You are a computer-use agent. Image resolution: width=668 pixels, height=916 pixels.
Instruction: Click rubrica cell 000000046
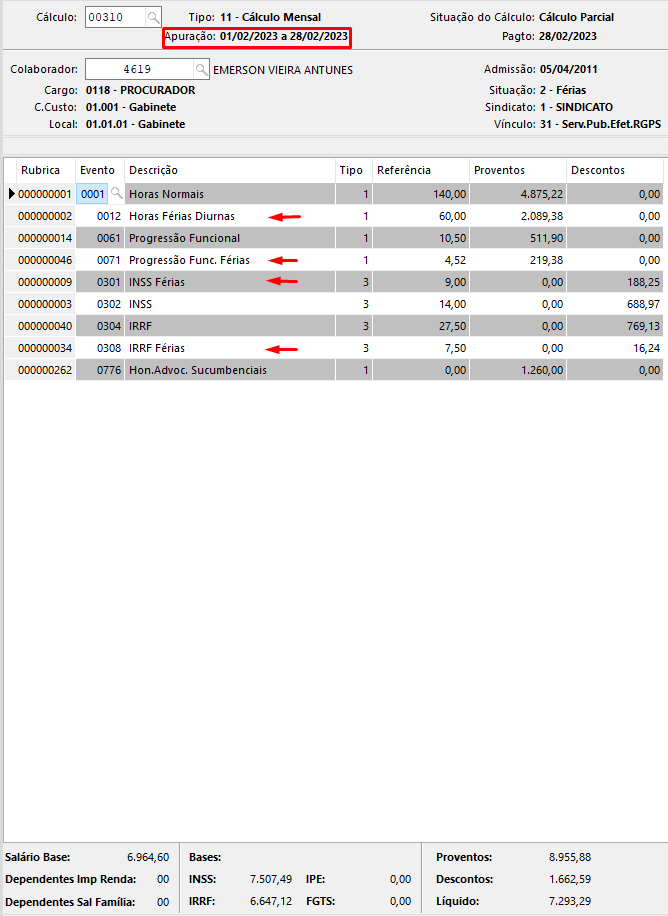[x=45, y=260]
